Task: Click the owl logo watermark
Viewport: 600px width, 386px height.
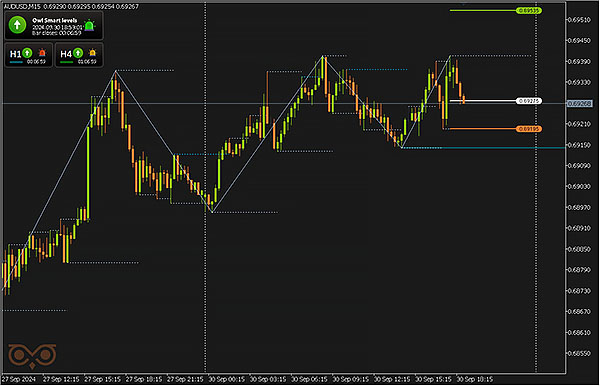Action: point(33,356)
